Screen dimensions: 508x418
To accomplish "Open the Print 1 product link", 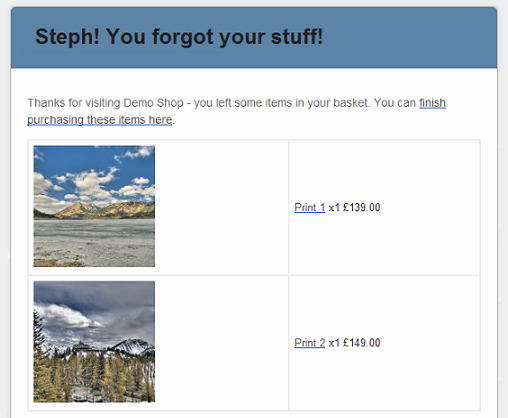I will pos(309,207).
